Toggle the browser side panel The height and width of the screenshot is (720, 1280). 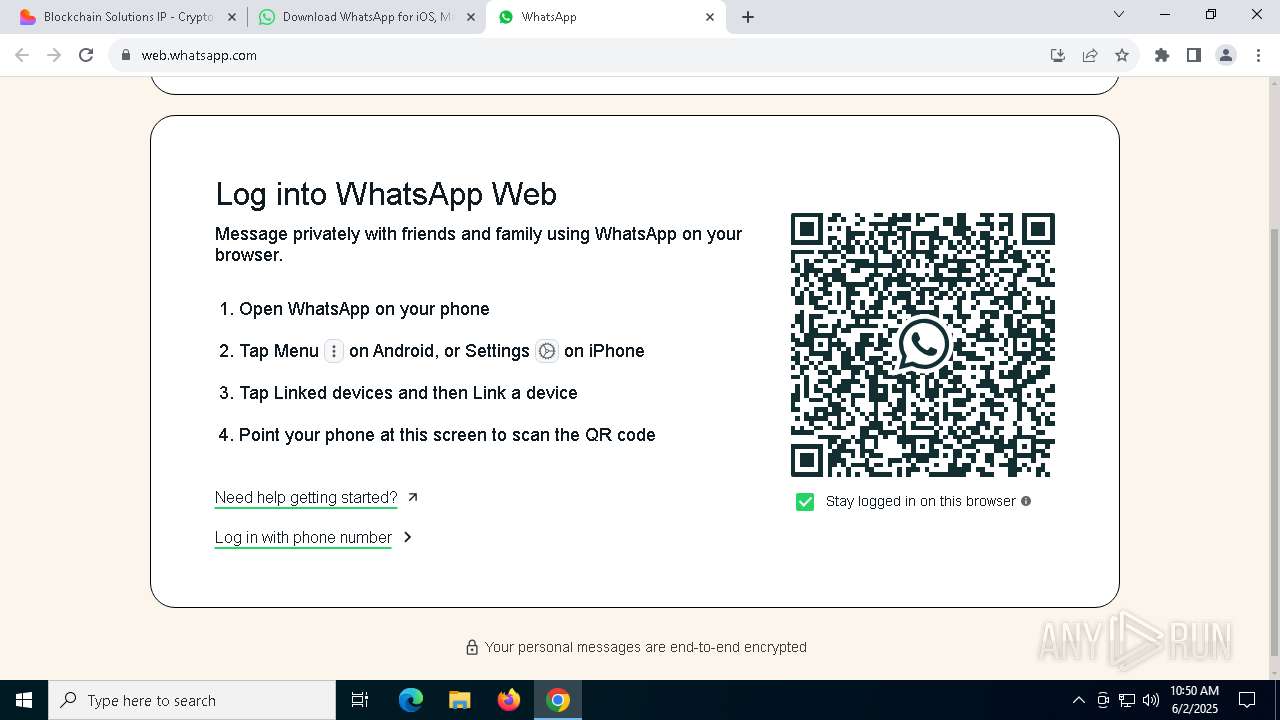point(1194,55)
